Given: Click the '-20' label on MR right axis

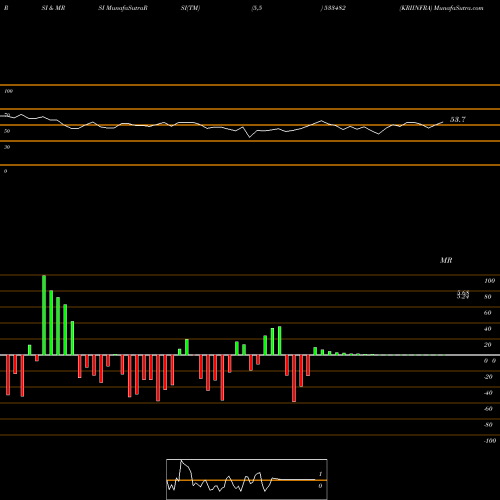Looking at the screenshot, I should (x=488, y=377).
